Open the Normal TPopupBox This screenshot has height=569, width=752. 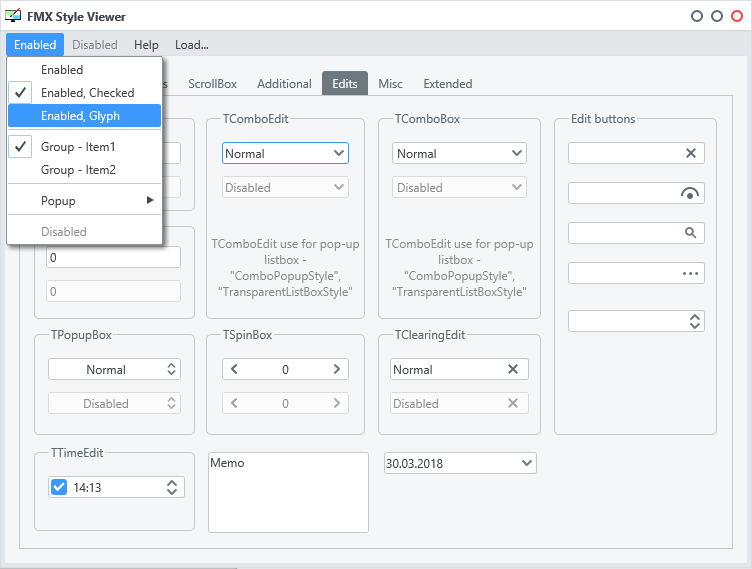point(114,369)
